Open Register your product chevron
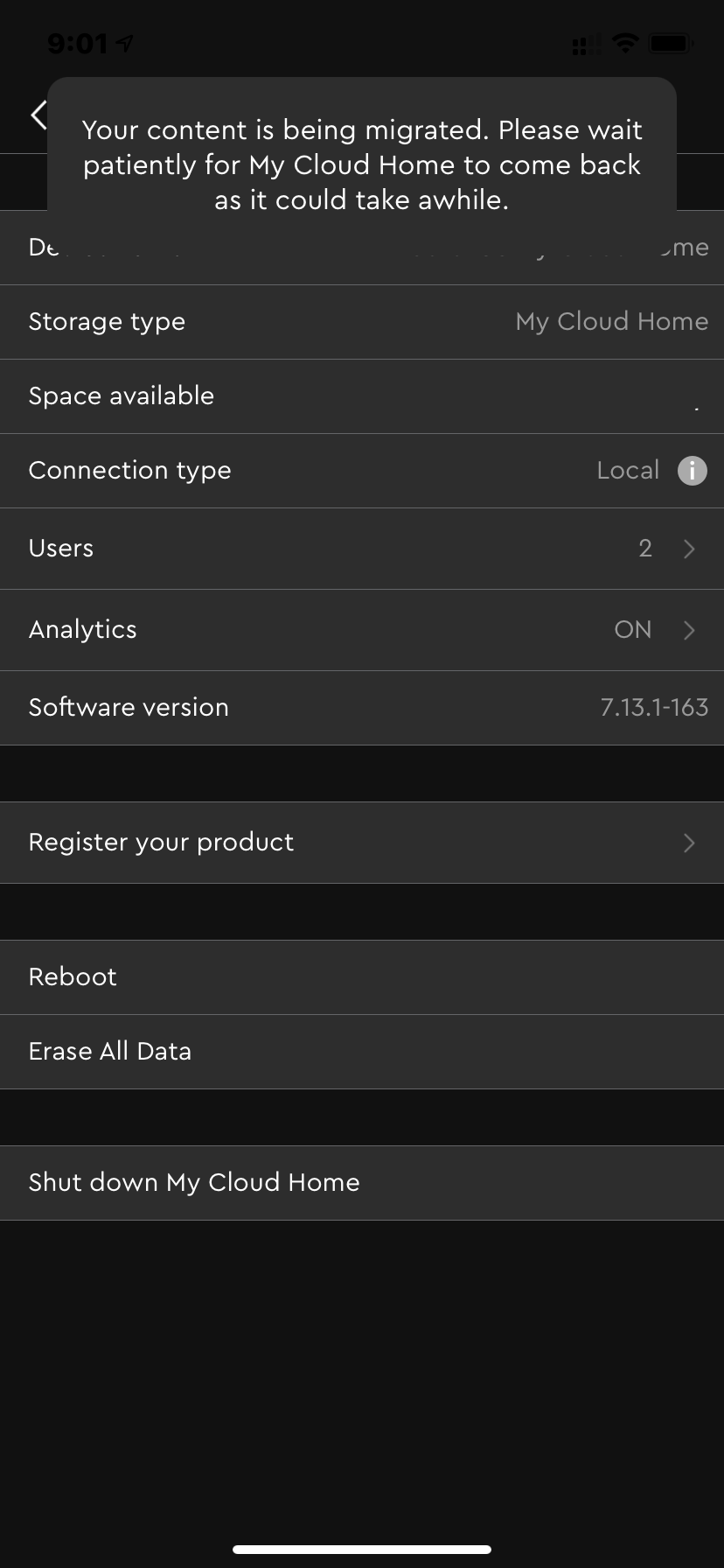The image size is (724, 1568). (x=689, y=843)
